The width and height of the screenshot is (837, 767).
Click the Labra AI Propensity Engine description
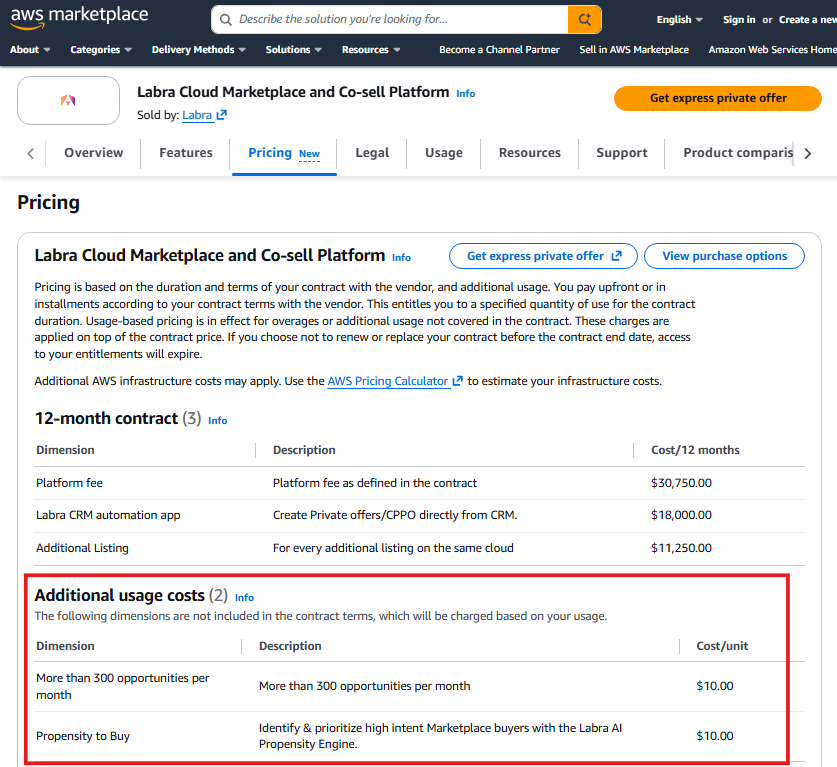pos(440,736)
